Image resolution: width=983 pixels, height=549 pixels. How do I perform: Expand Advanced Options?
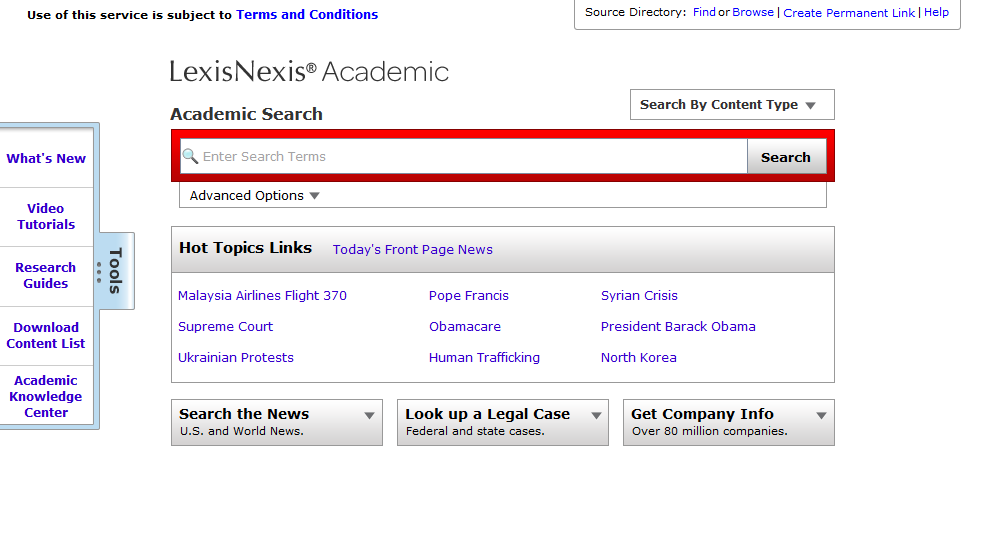254,196
